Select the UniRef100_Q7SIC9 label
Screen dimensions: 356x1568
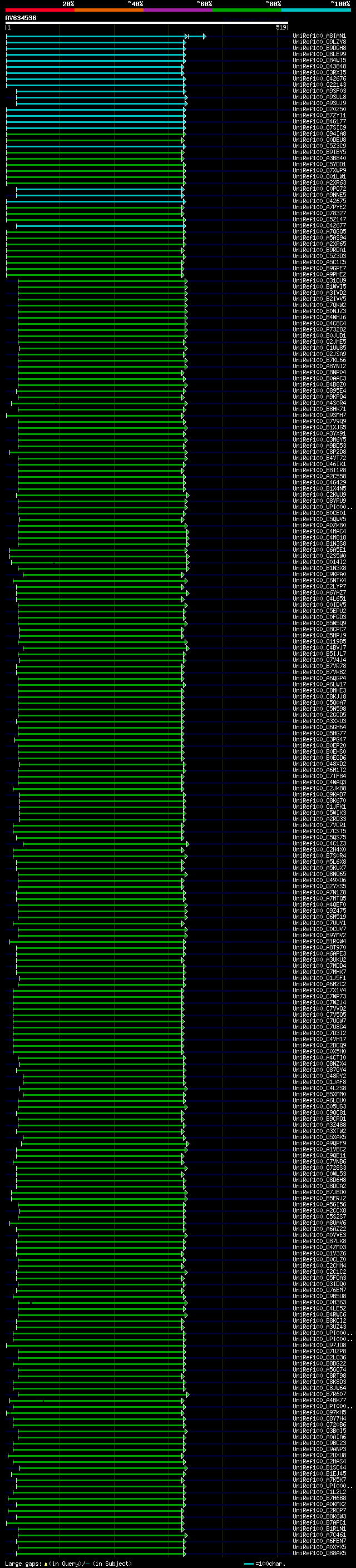tap(319, 128)
